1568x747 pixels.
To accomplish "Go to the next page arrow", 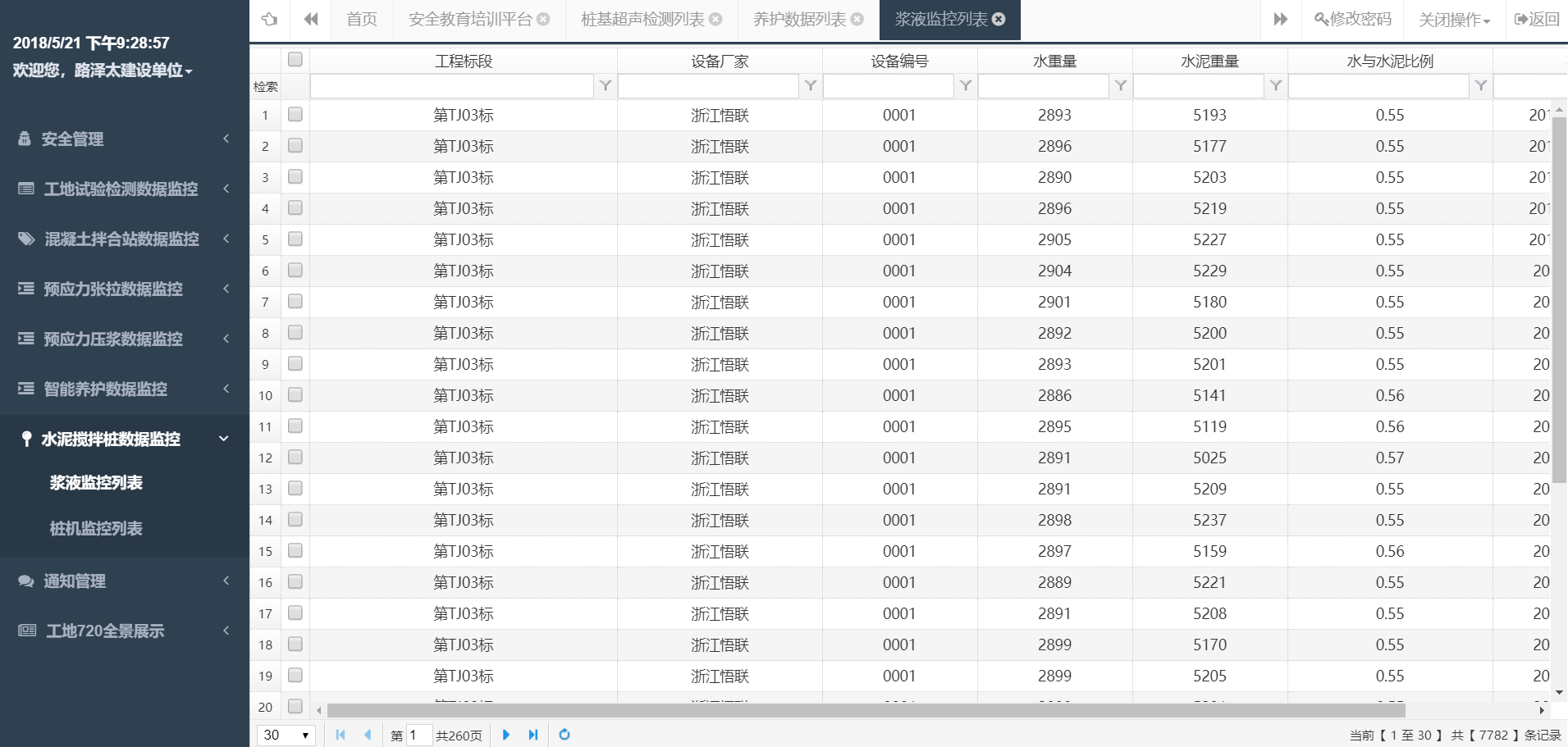I will coord(506,735).
